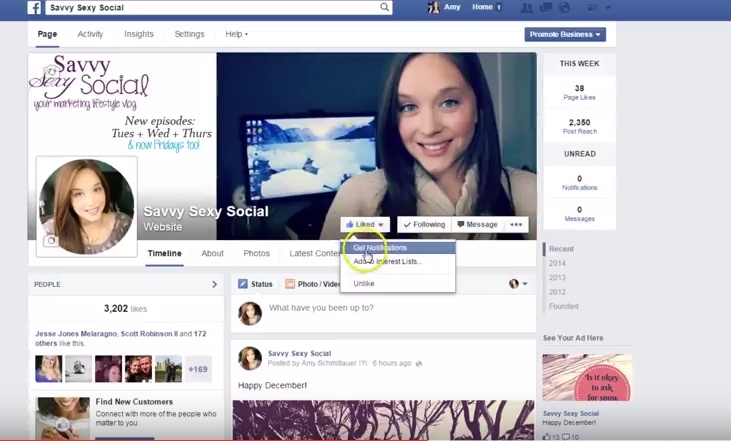Click the camera icon on profile picture

click(x=51, y=241)
